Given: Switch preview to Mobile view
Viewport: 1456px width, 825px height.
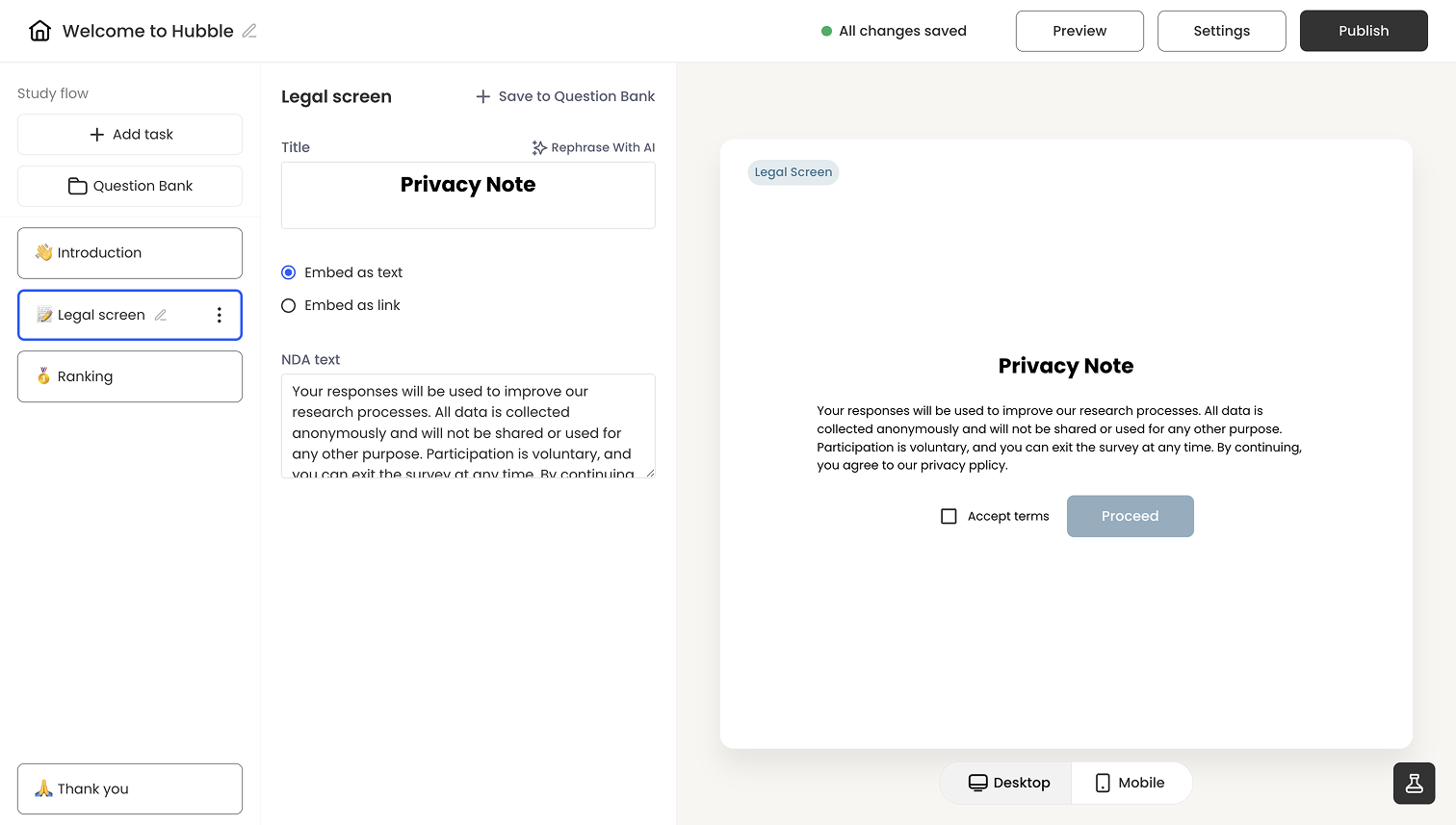Looking at the screenshot, I should (1131, 783).
